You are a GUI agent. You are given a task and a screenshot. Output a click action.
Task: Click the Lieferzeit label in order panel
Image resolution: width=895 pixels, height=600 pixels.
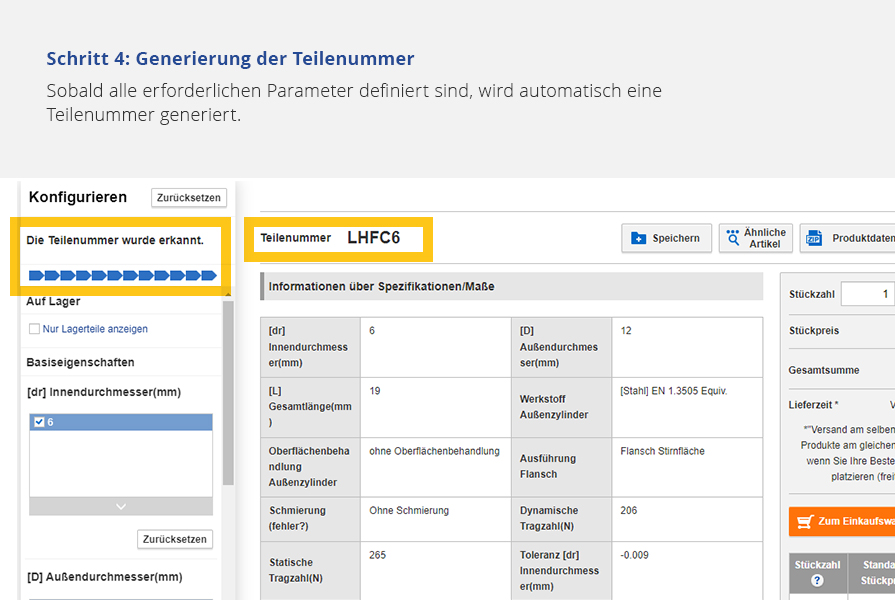(x=813, y=405)
